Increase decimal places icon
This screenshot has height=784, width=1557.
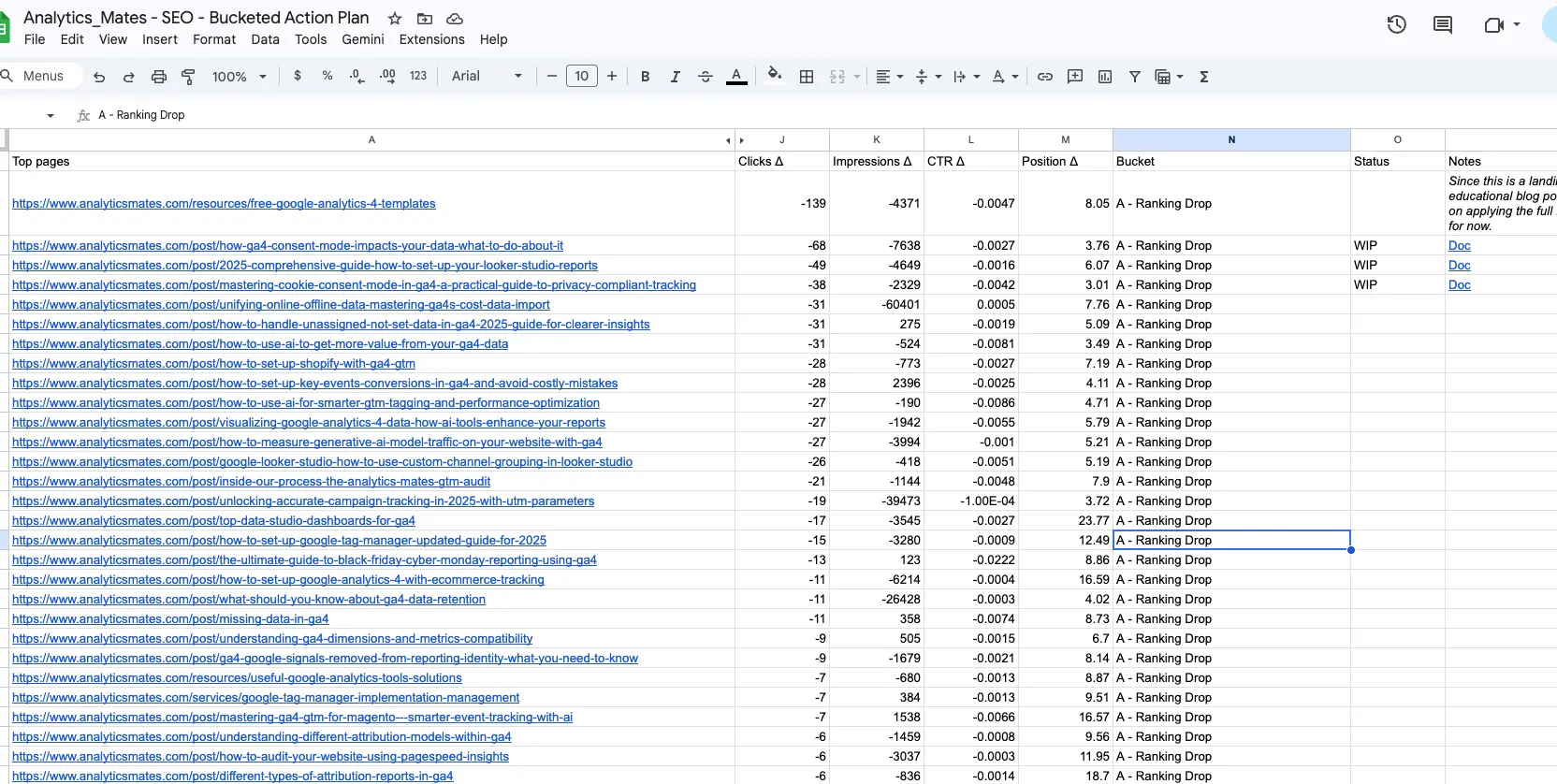(x=387, y=77)
